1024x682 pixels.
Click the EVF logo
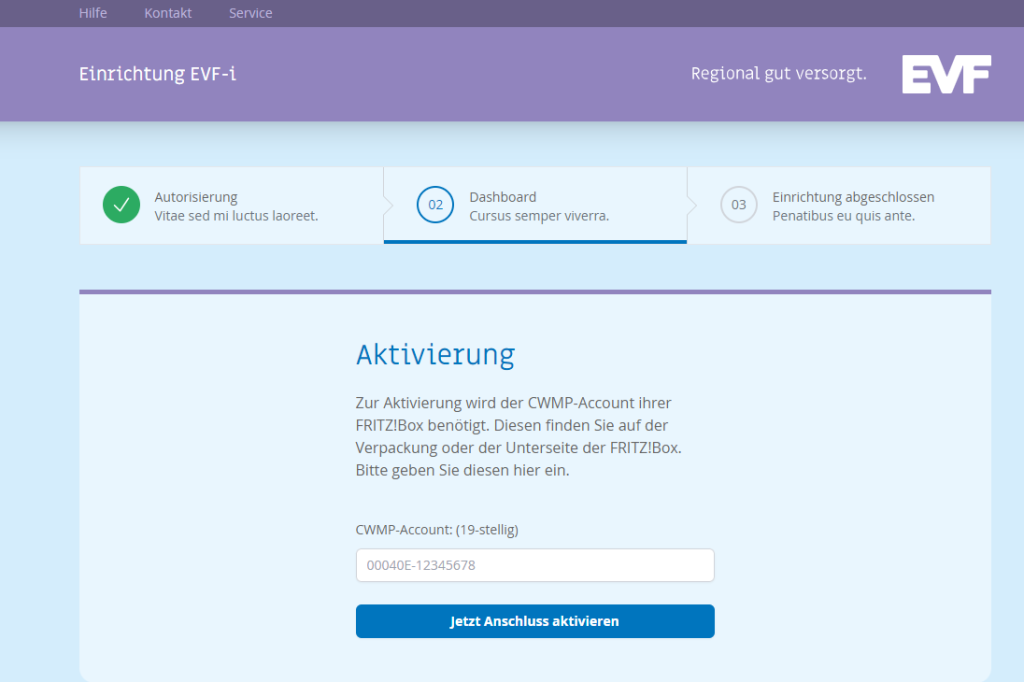click(945, 75)
